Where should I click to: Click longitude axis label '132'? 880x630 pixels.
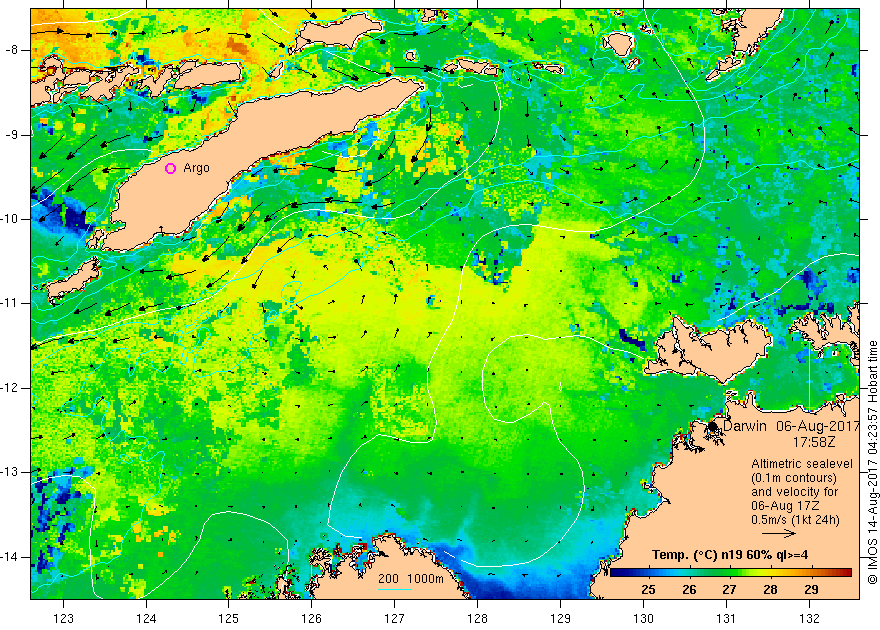pos(809,619)
